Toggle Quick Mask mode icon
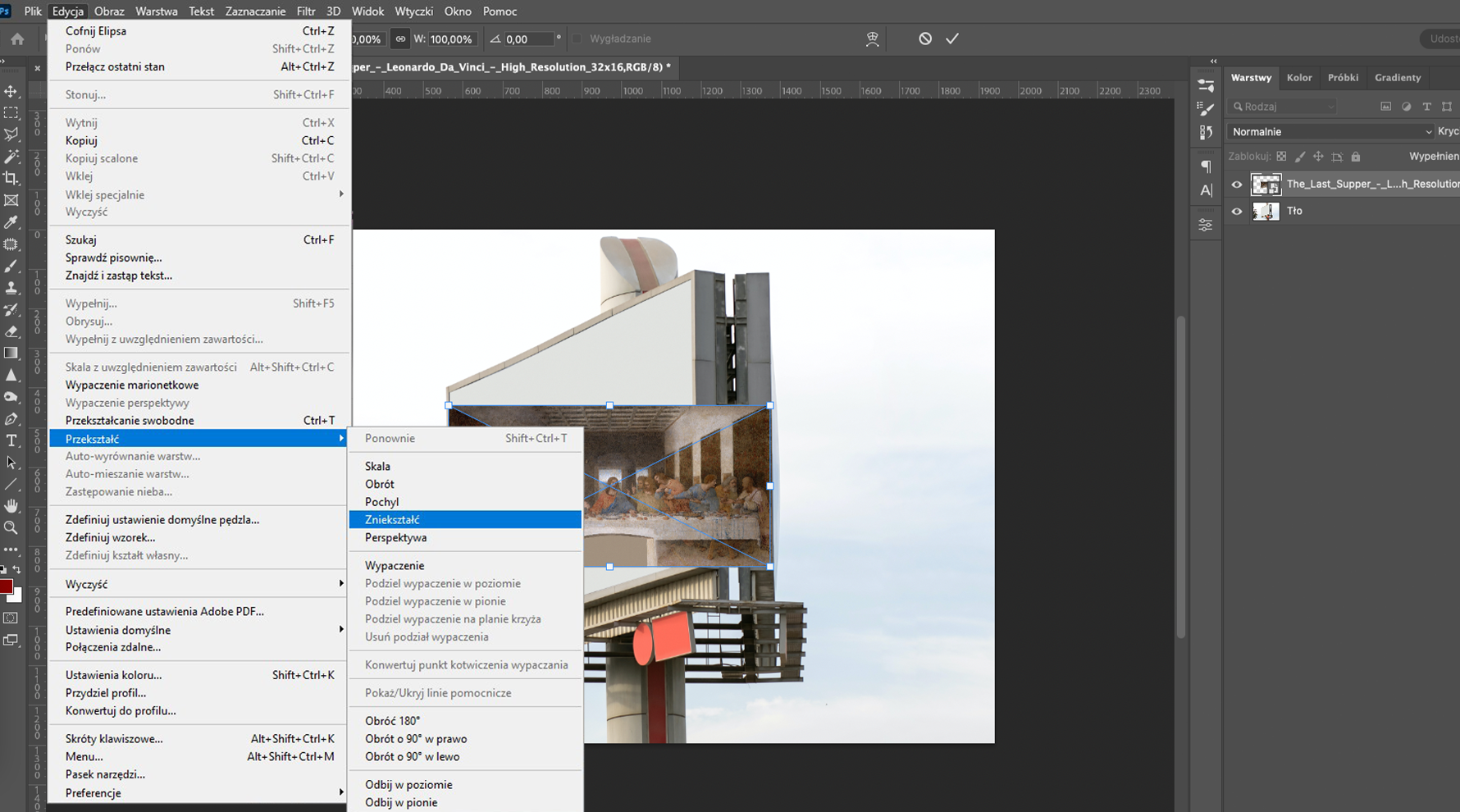The height and width of the screenshot is (812, 1460). [11, 618]
